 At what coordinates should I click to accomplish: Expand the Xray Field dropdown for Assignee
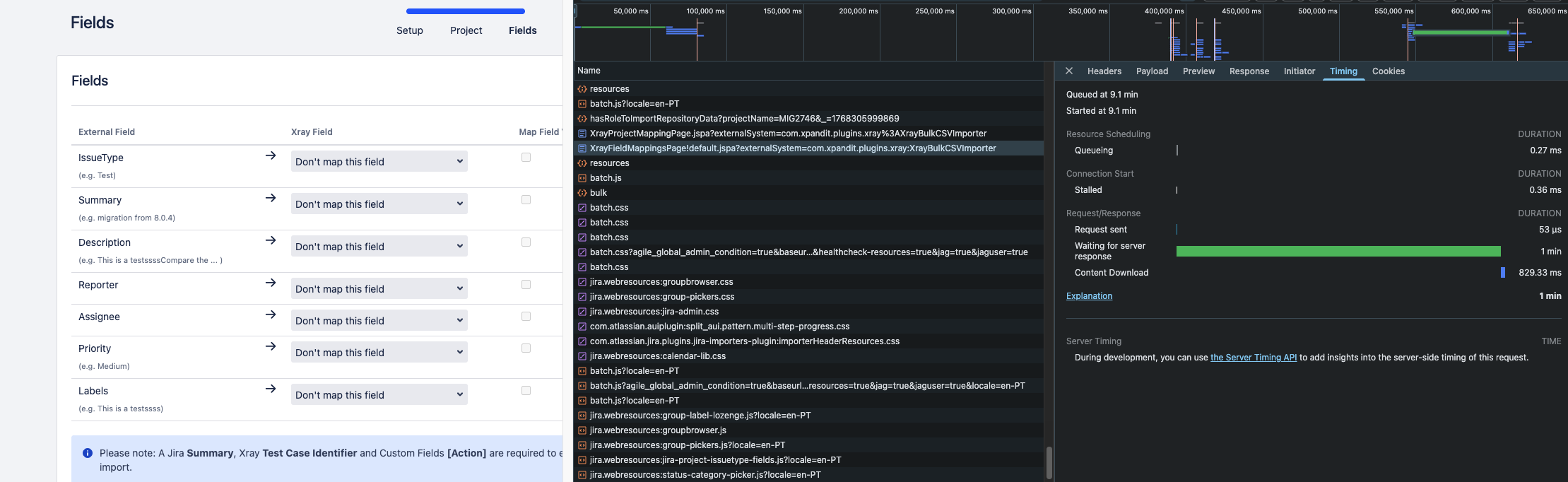tap(379, 321)
